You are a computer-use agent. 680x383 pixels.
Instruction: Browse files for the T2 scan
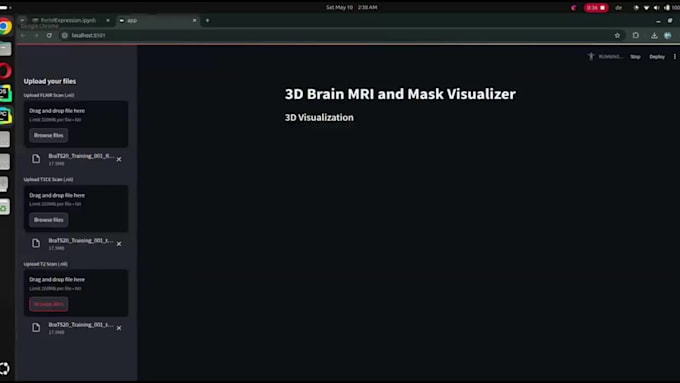[x=49, y=304]
